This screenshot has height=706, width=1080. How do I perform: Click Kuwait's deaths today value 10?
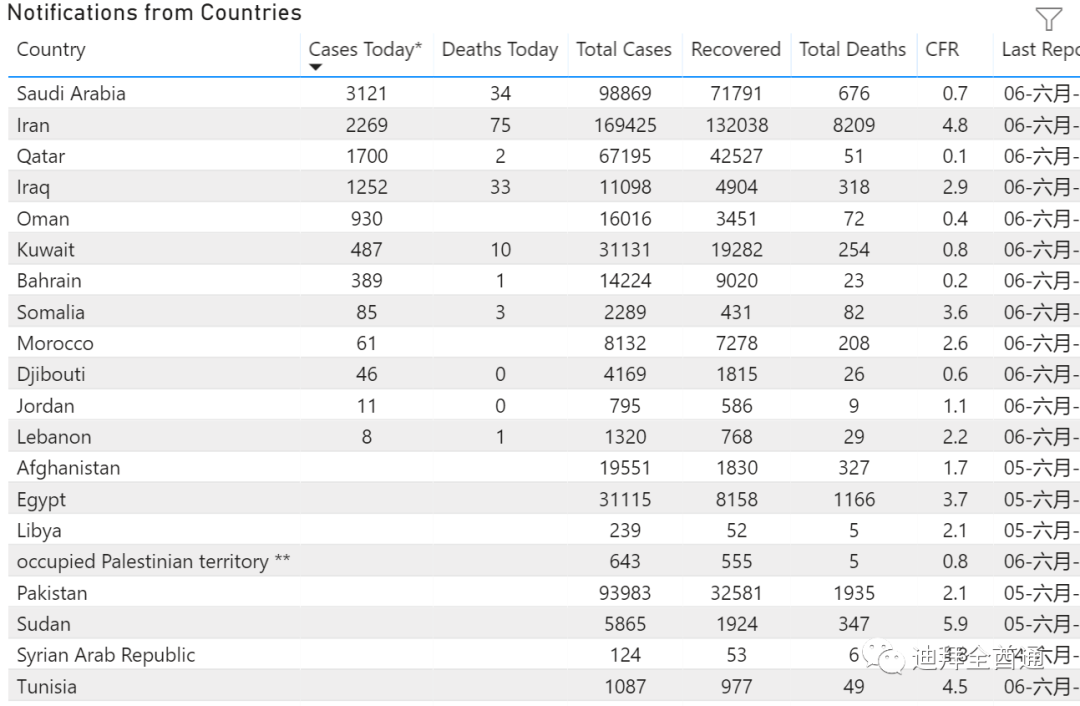pyautogui.click(x=500, y=250)
